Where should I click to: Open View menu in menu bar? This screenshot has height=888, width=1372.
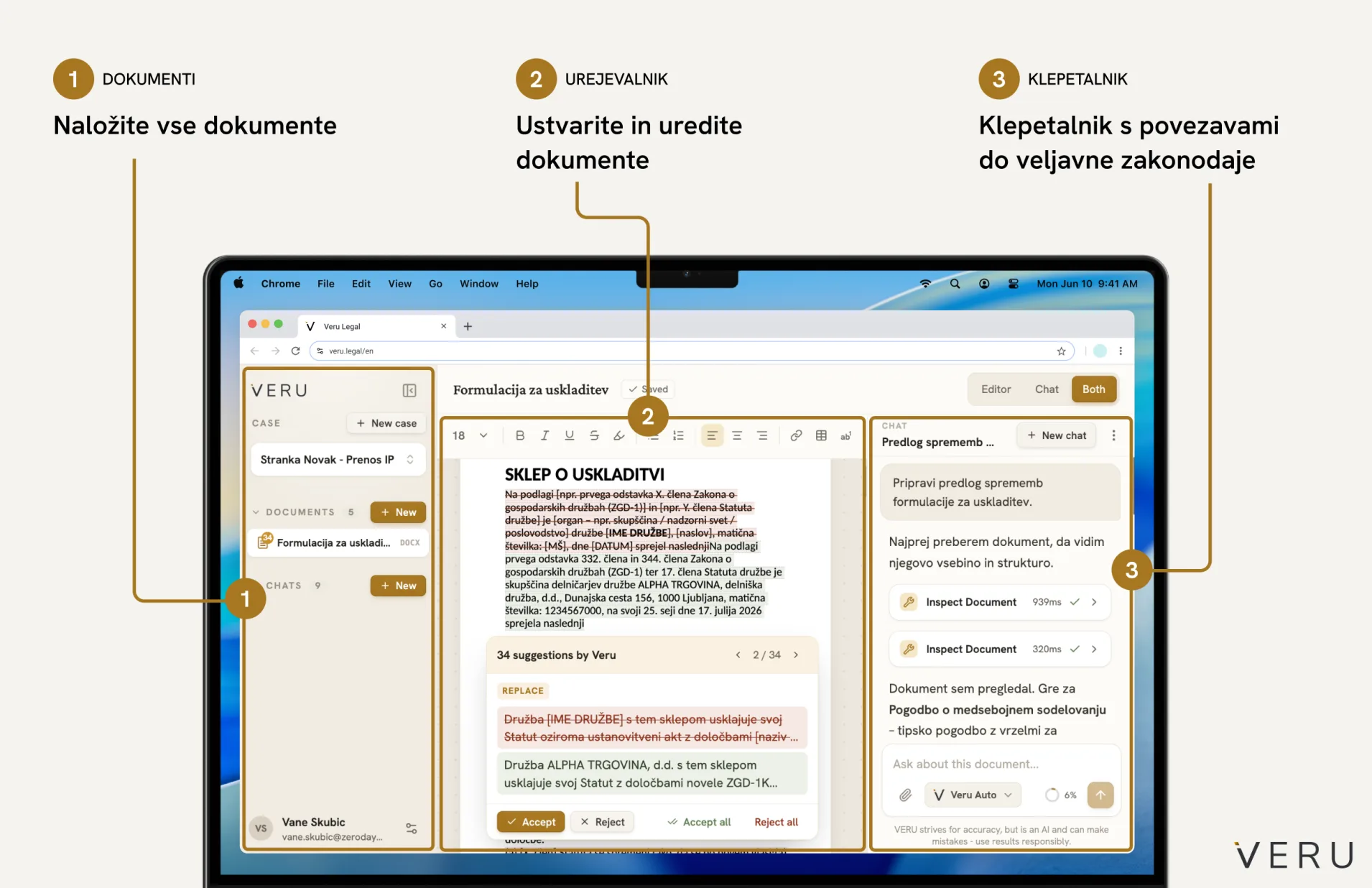pos(400,284)
